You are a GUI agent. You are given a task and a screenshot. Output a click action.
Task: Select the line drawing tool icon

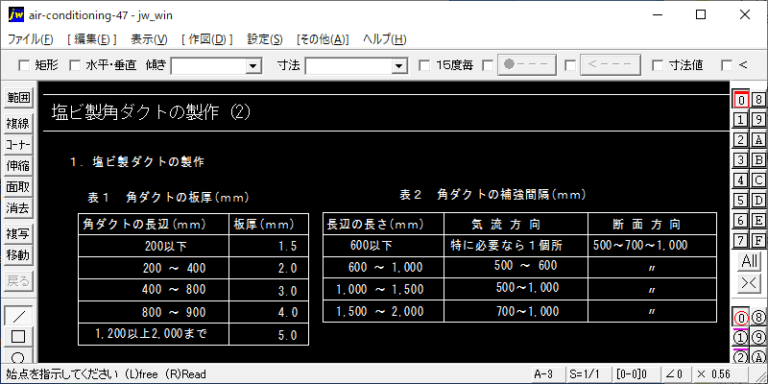[18, 316]
